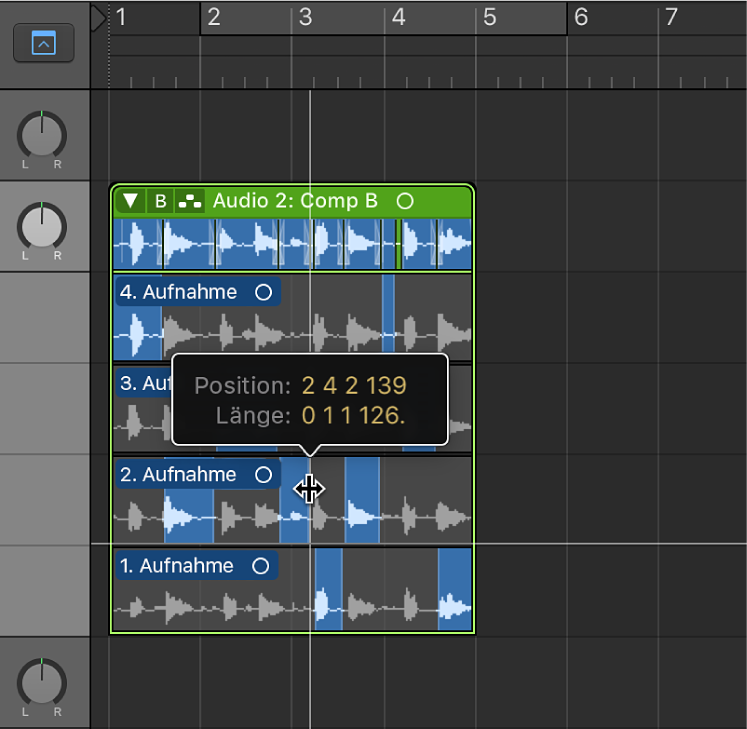Screen dimensions: 747x729
Task: Open the take folder pop-up menu labeled B
Action: pyautogui.click(x=160, y=201)
